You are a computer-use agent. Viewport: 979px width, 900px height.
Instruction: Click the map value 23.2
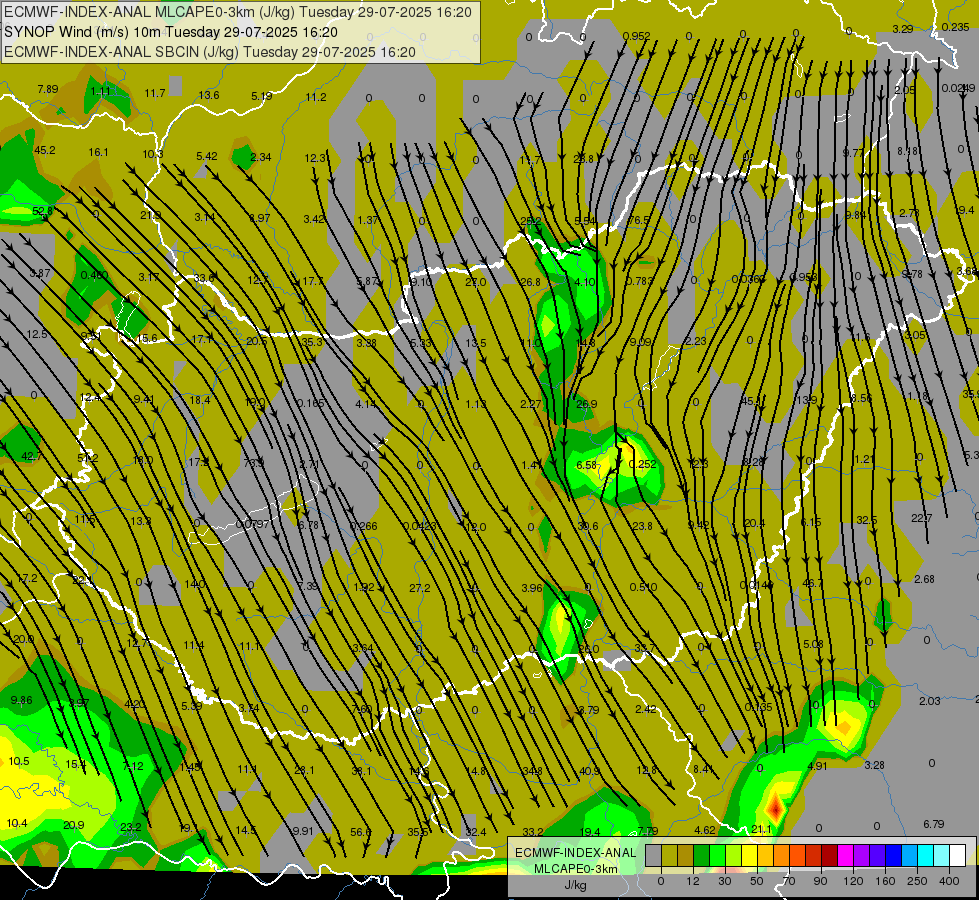(130, 827)
